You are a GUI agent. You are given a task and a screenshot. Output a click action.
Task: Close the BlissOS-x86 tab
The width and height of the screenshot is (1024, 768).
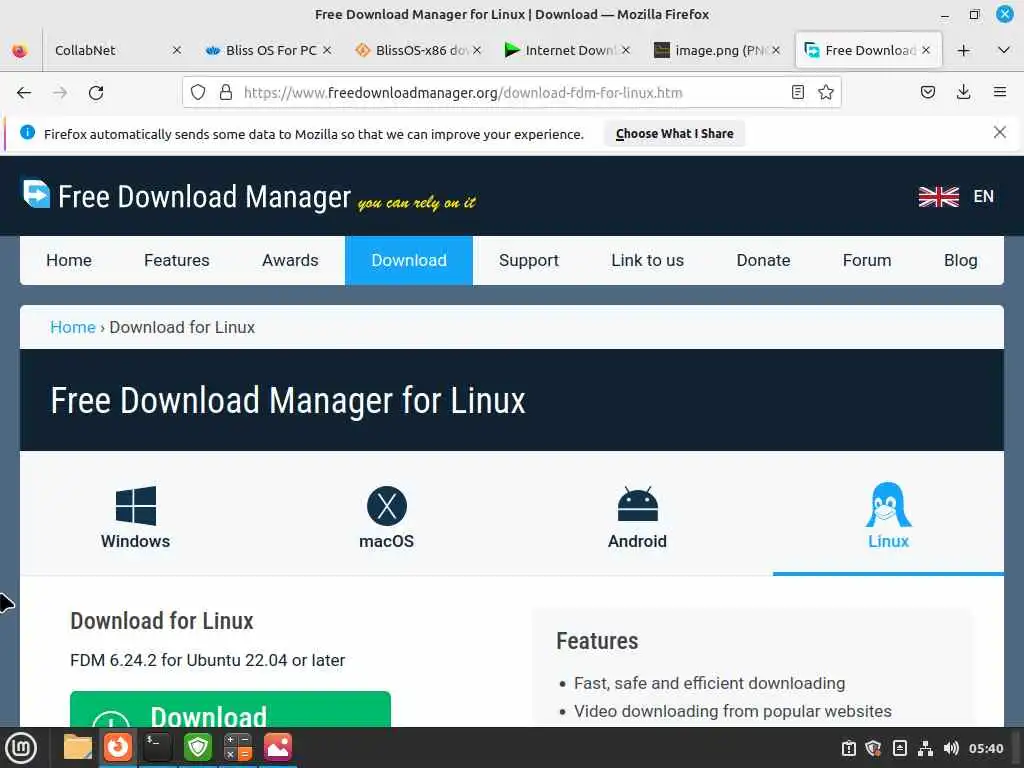tap(477, 50)
